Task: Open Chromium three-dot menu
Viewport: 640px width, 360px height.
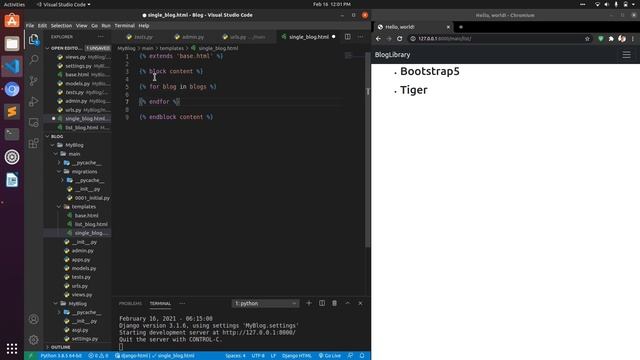Action: pyautogui.click(x=633, y=39)
